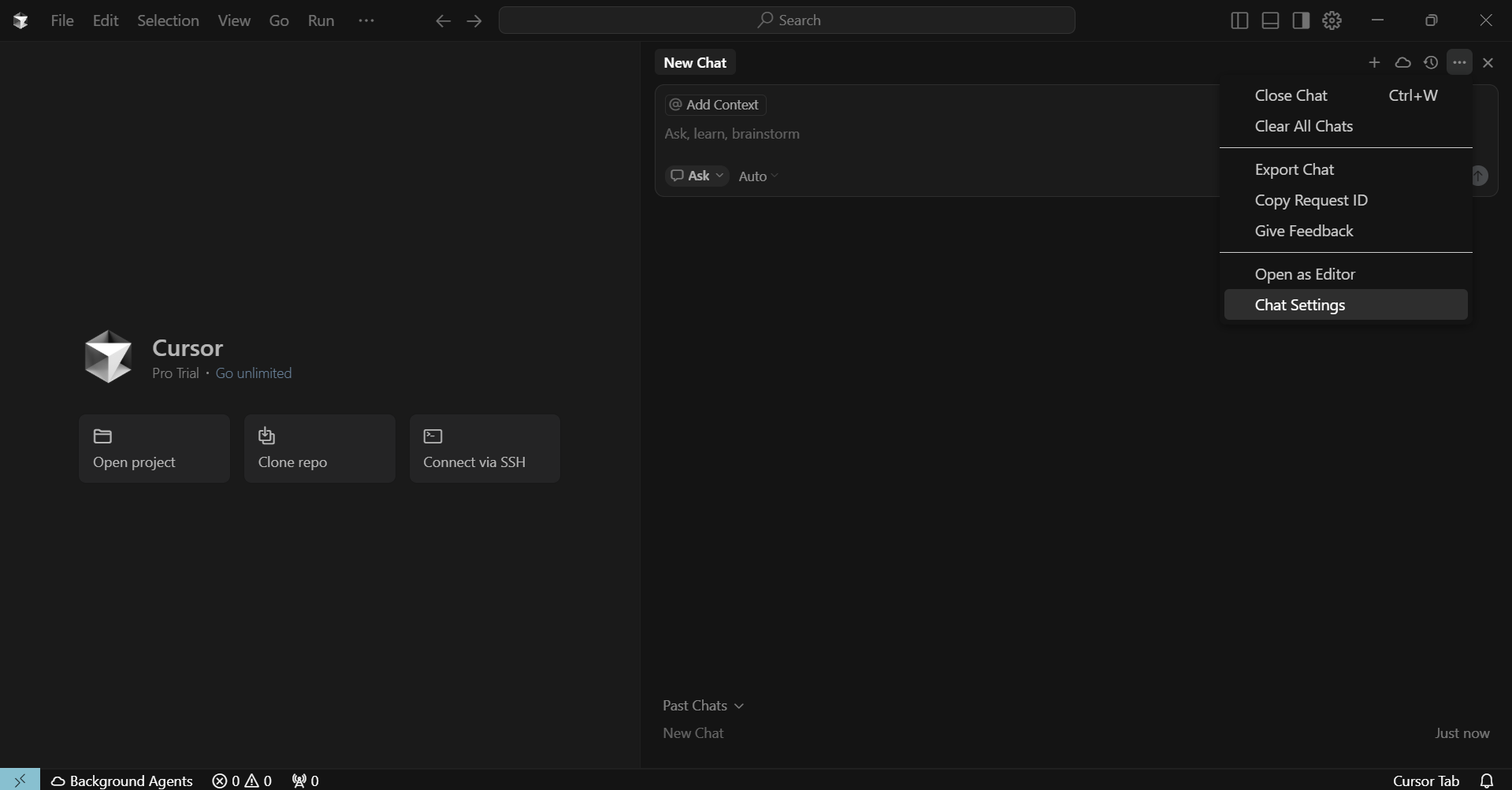The height and width of the screenshot is (790, 1512).
Task: Select Copy Request ID
Action: click(x=1346, y=200)
